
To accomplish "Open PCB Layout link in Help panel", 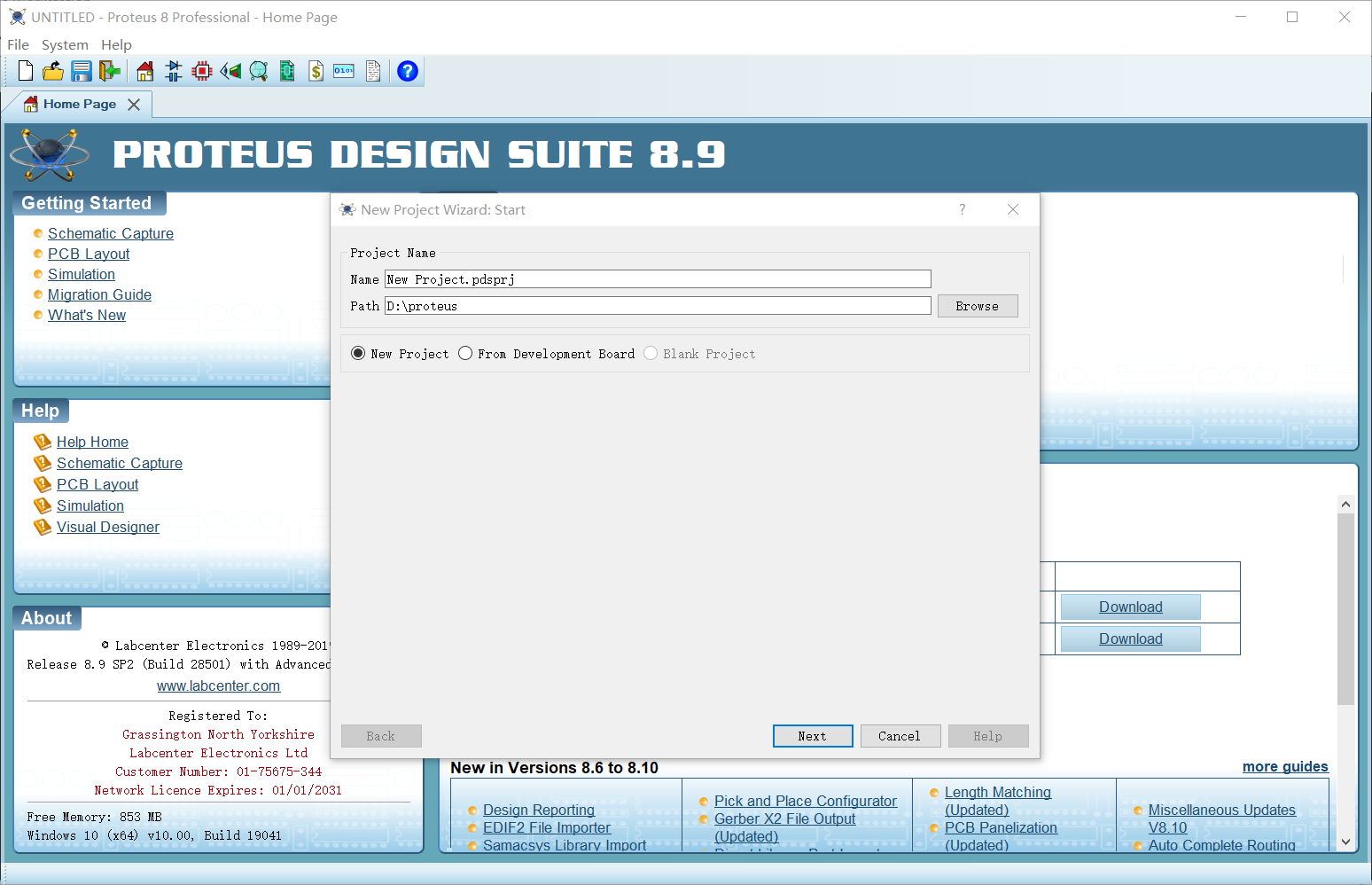I will point(97,484).
